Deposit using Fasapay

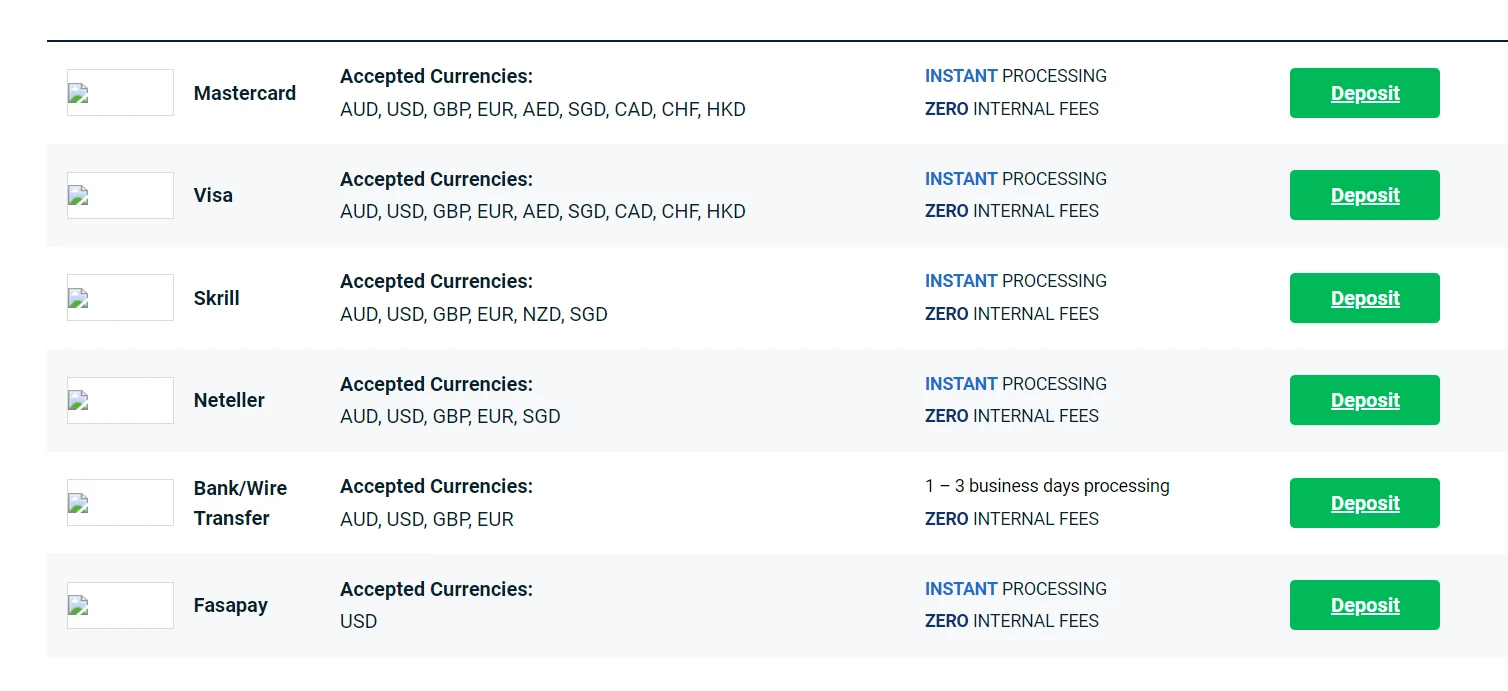(x=1364, y=605)
